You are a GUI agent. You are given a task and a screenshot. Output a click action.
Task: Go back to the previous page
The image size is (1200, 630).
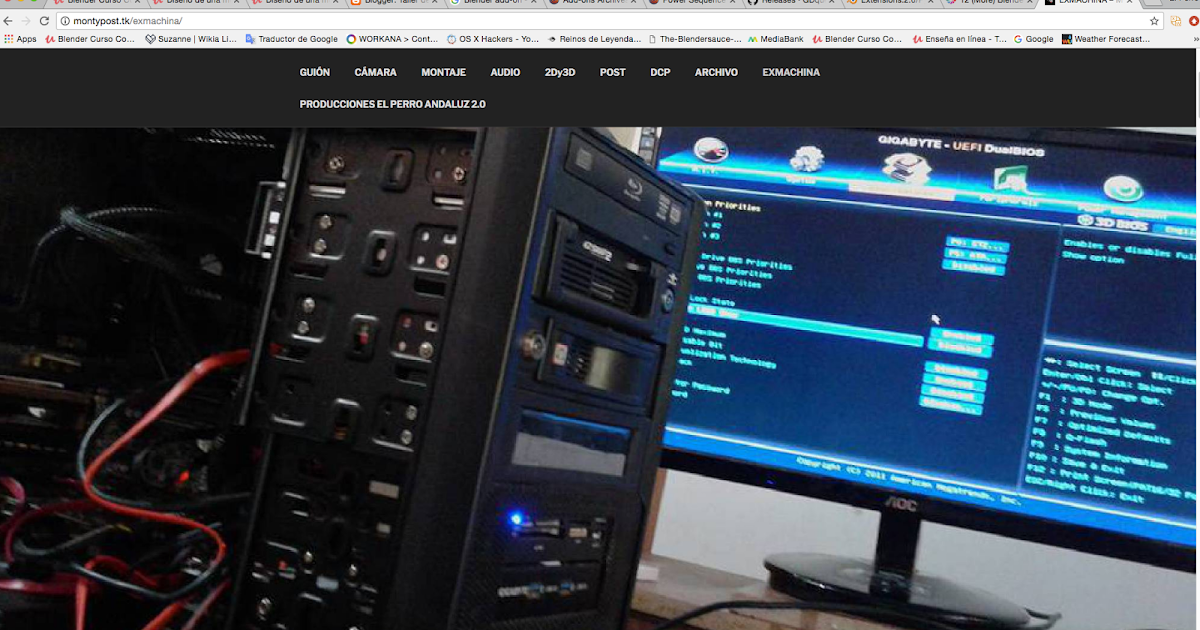tap(9, 21)
